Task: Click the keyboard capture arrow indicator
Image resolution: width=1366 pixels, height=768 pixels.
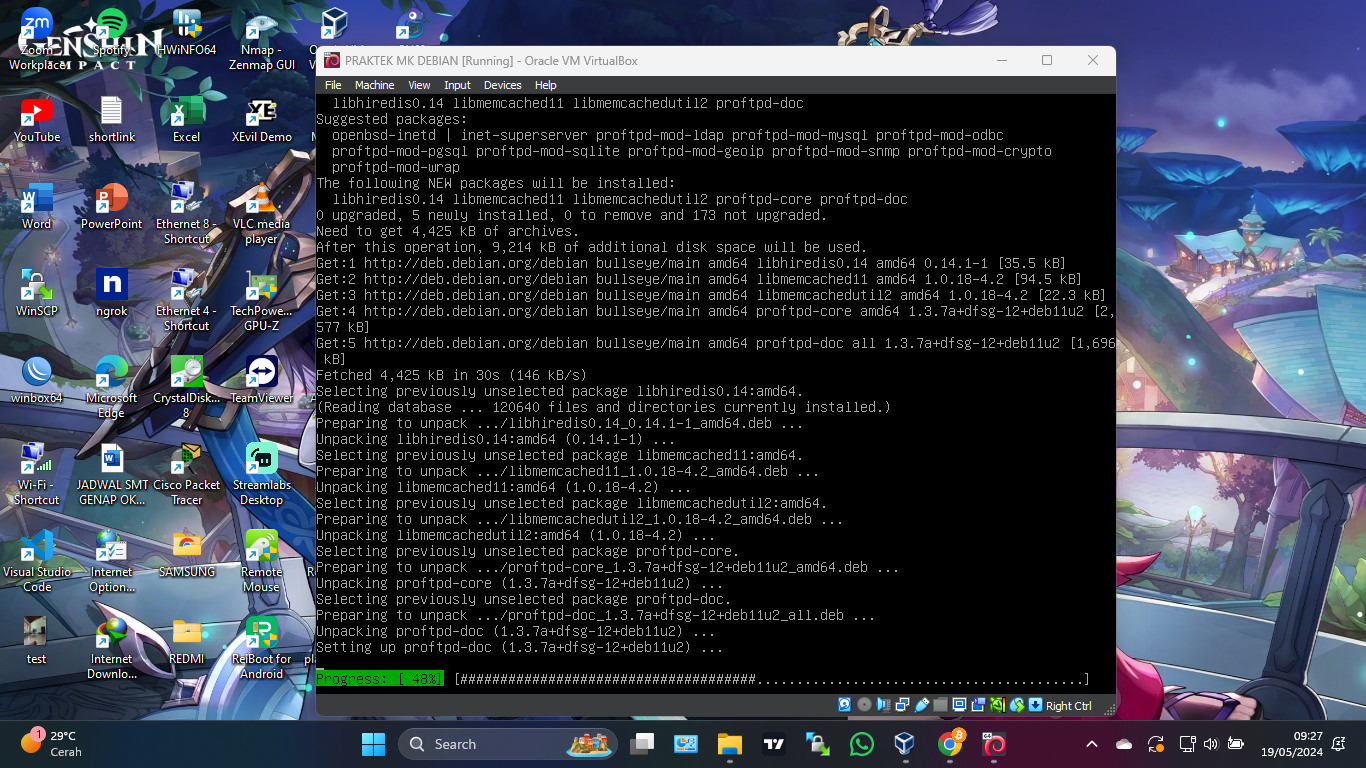Action: 1036,705
